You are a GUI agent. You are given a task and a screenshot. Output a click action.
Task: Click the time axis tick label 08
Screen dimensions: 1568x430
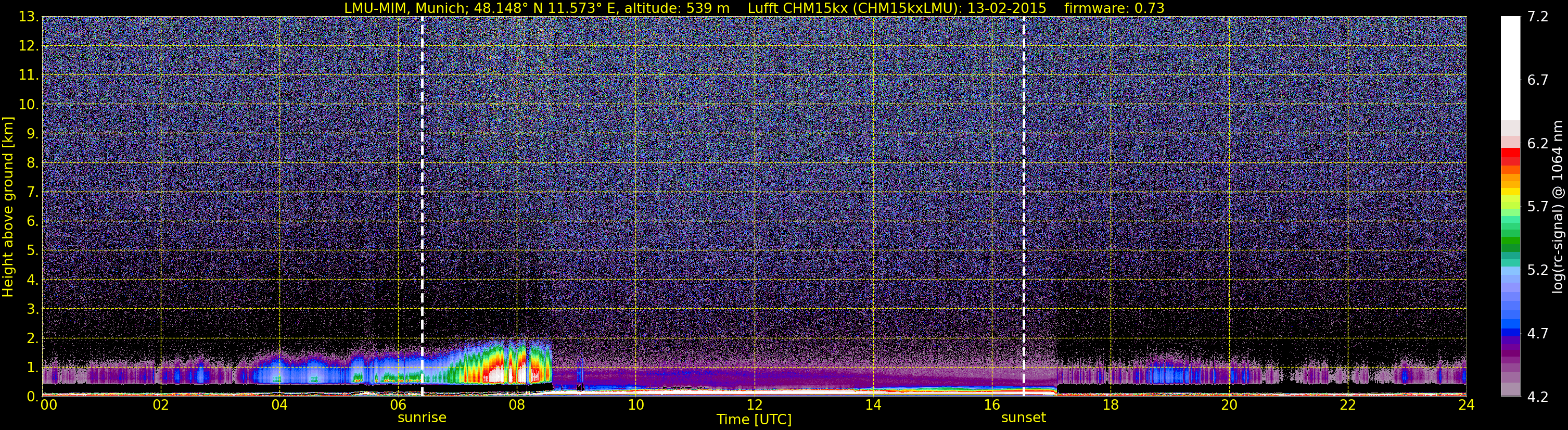coord(517,405)
